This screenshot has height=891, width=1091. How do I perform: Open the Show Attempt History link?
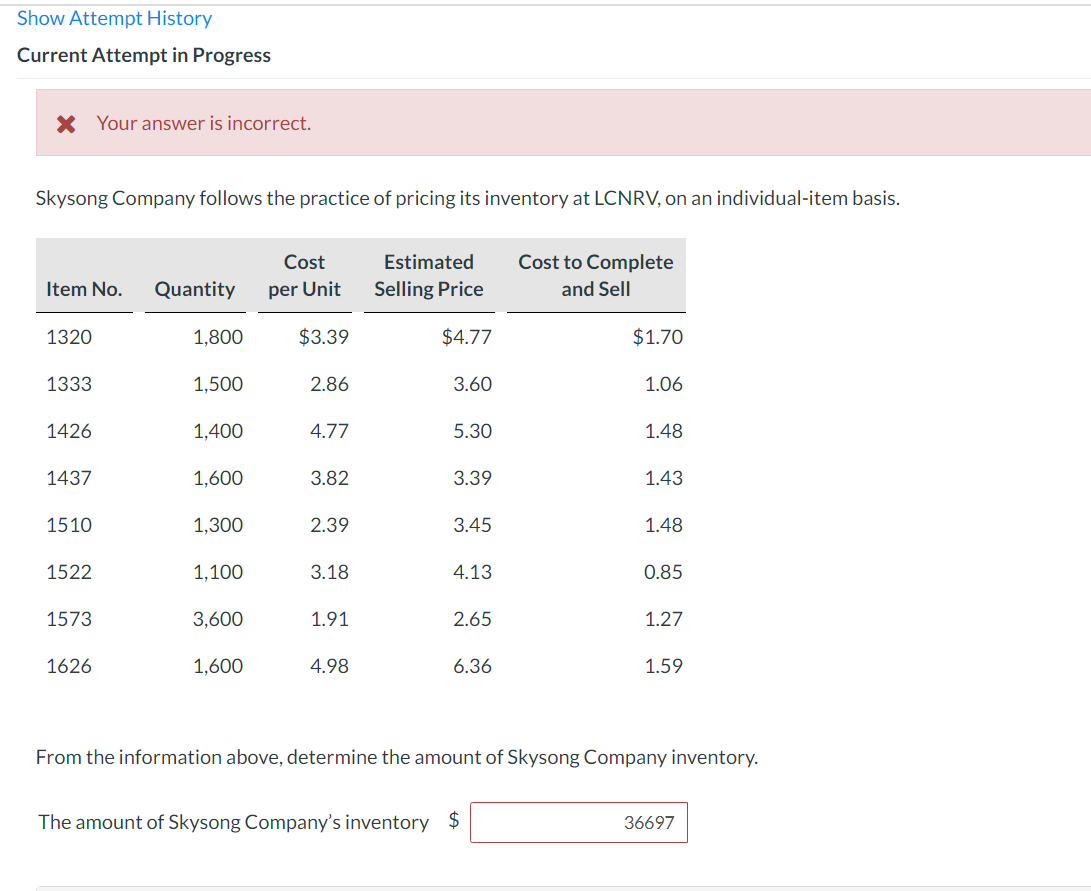[114, 18]
